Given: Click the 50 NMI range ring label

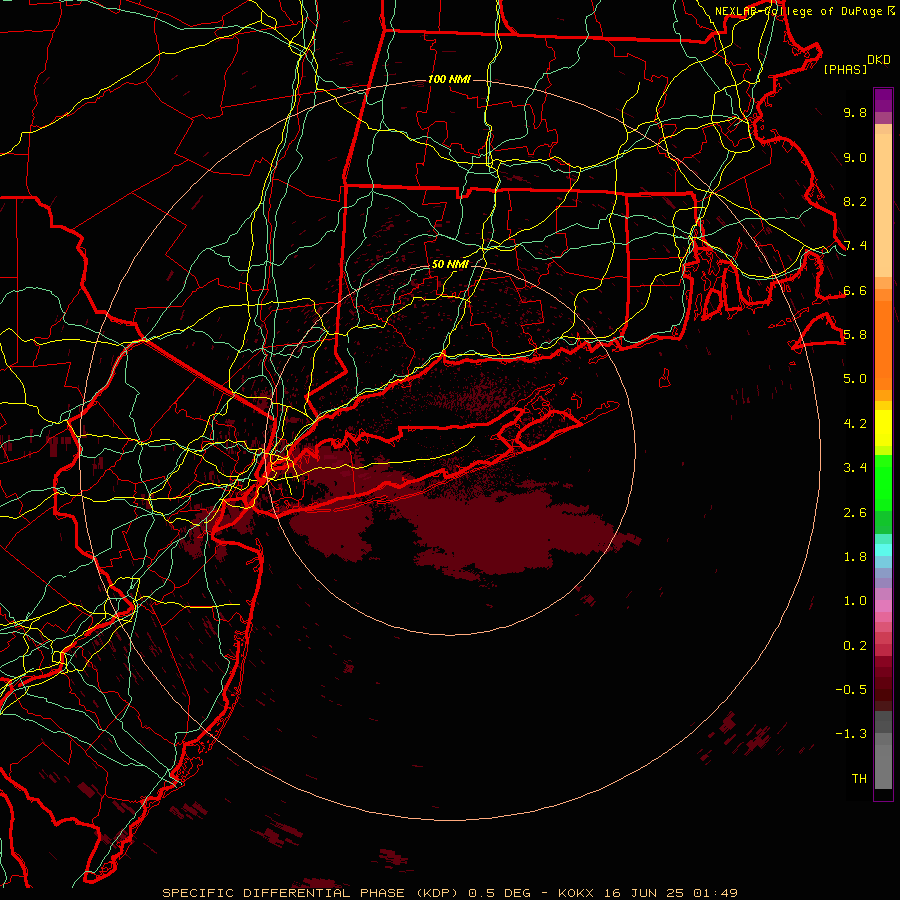Looking at the screenshot, I should pyautogui.click(x=450, y=264).
